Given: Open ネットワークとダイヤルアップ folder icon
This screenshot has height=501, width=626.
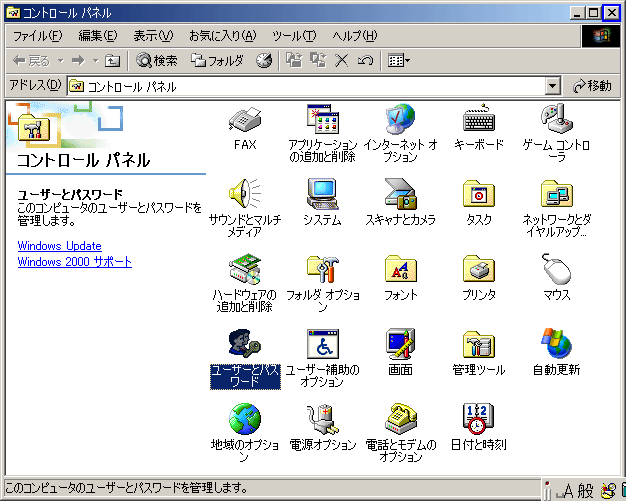Looking at the screenshot, I should coord(557,194).
